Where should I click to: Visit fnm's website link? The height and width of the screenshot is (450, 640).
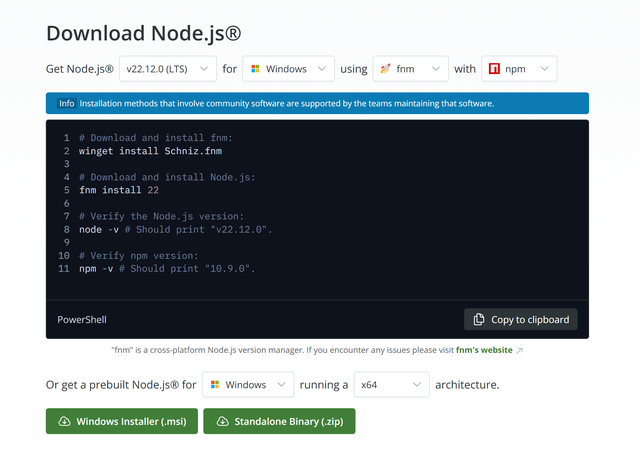pyautogui.click(x=484, y=350)
